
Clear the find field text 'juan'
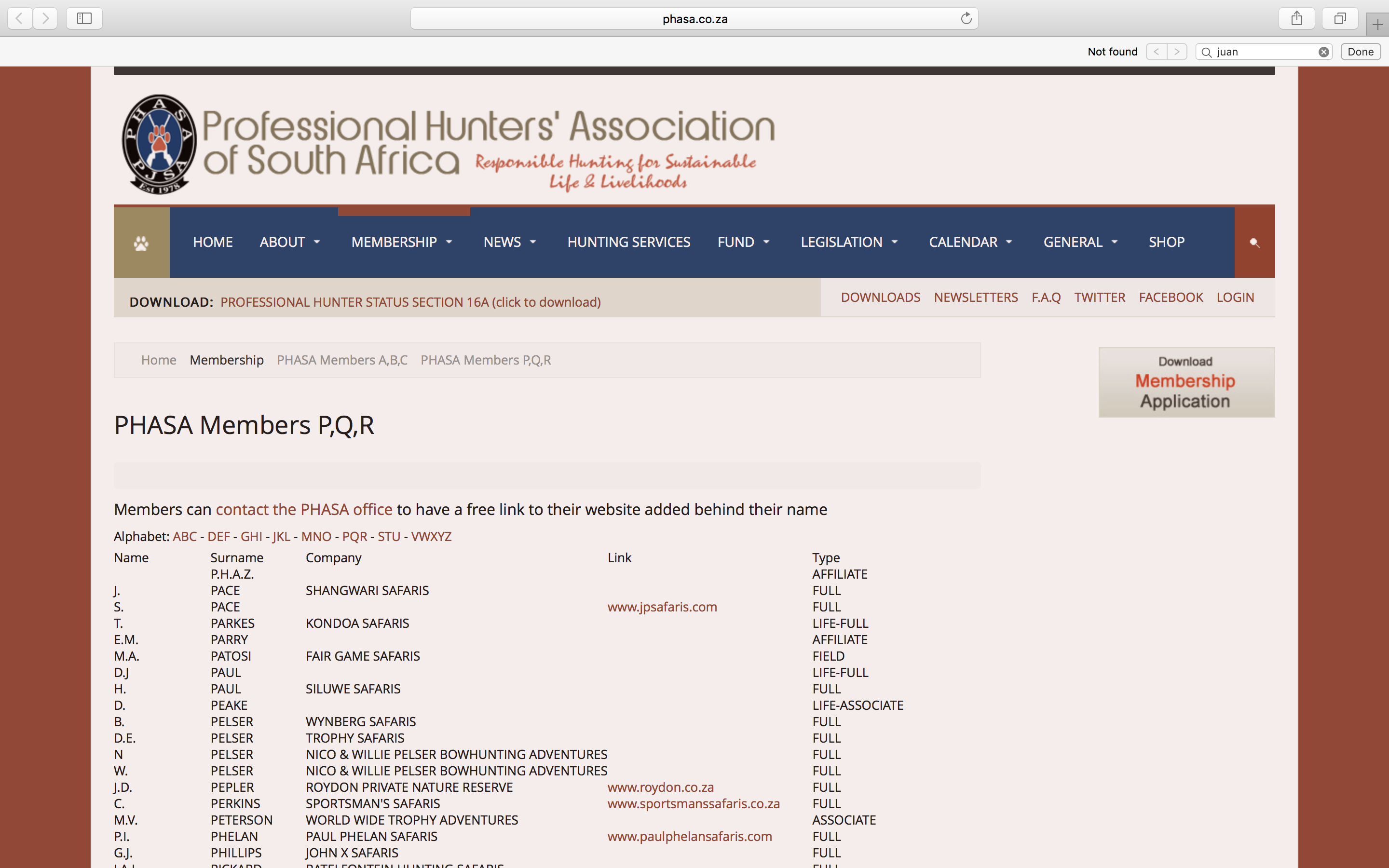click(1323, 52)
